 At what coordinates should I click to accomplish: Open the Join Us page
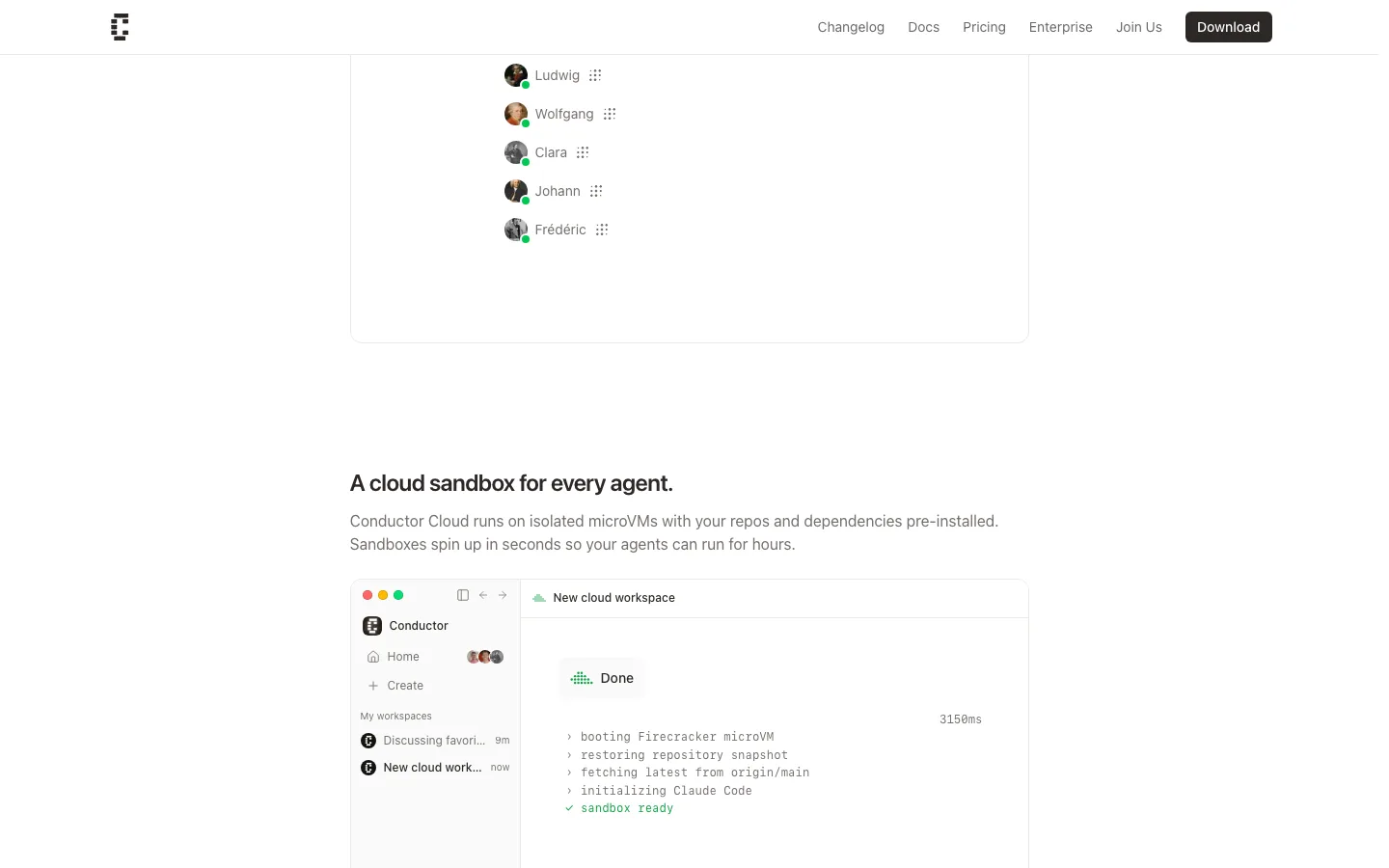coord(1139,27)
